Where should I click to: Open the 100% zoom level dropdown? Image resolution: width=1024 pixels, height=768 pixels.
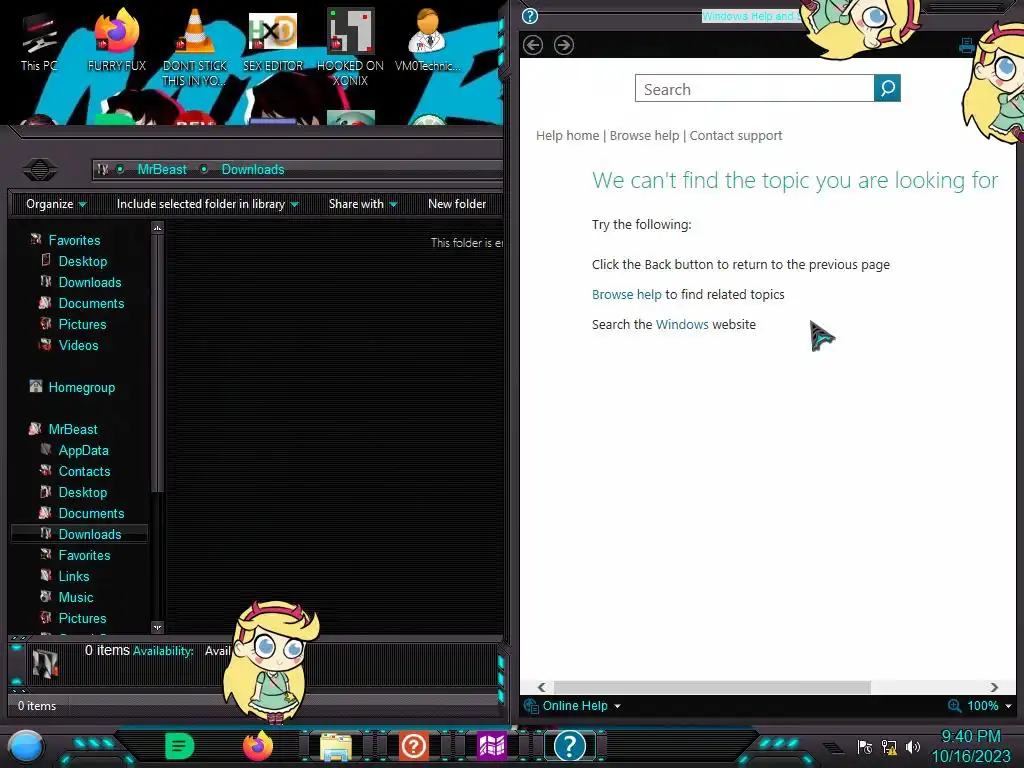[989, 706]
